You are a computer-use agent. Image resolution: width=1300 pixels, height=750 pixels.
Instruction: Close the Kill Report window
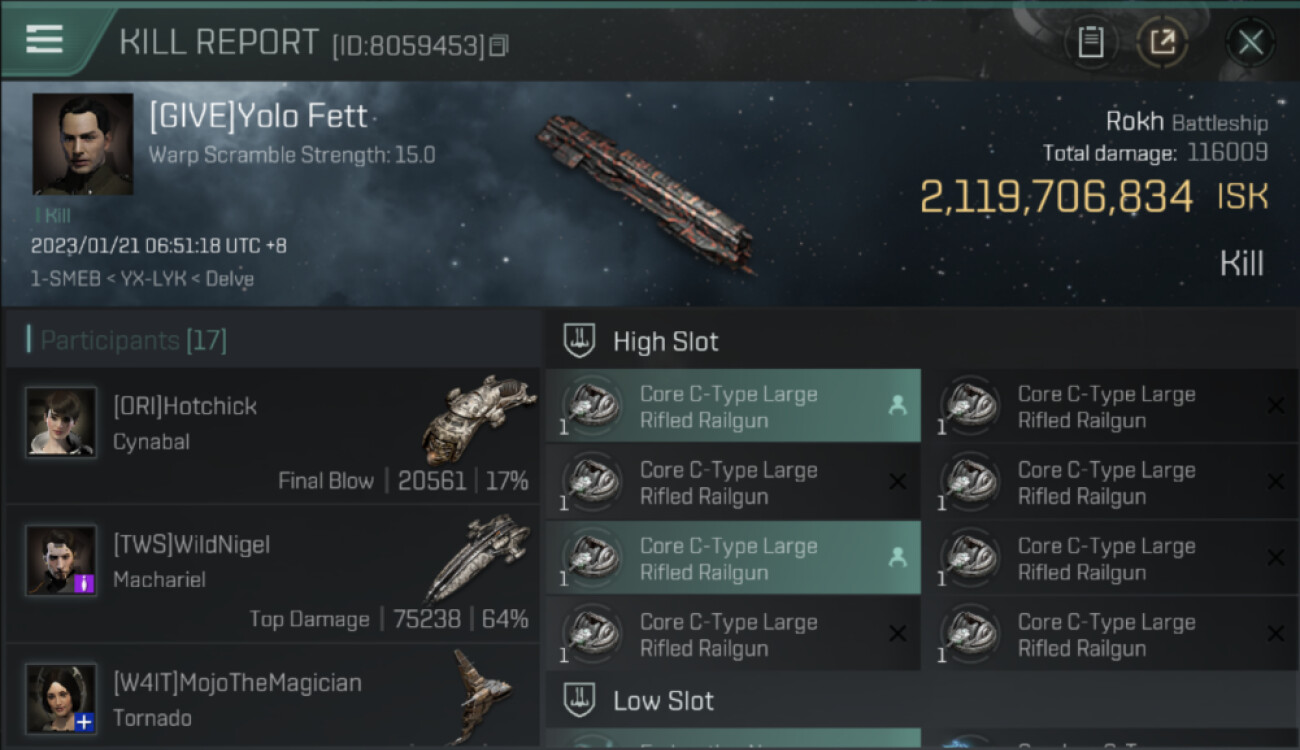point(1250,42)
